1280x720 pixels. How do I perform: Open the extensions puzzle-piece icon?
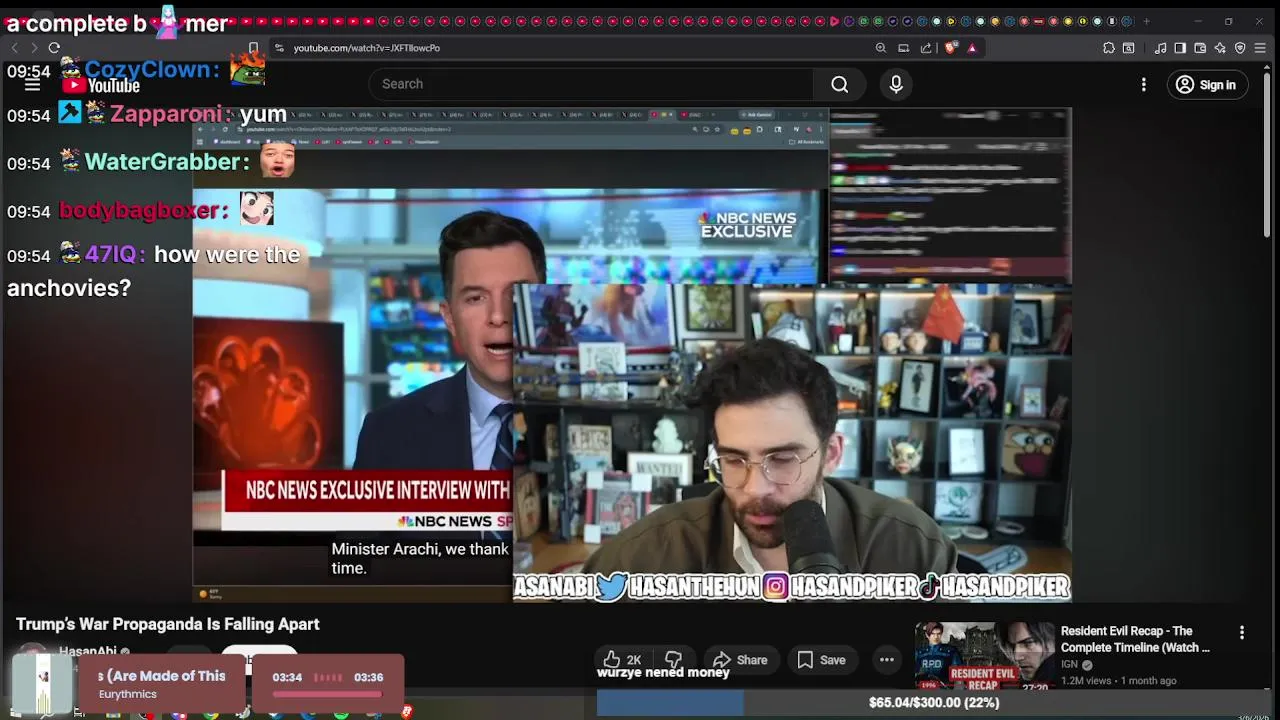coord(1108,48)
